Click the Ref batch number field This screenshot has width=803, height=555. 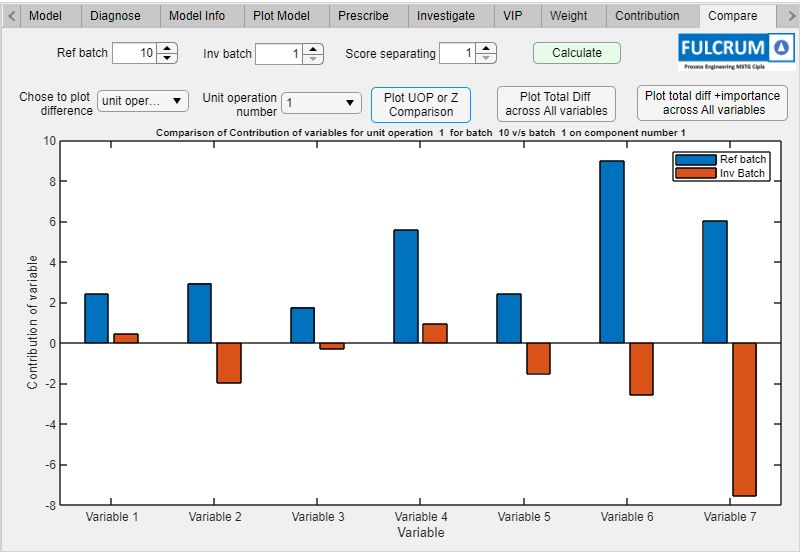pos(134,53)
